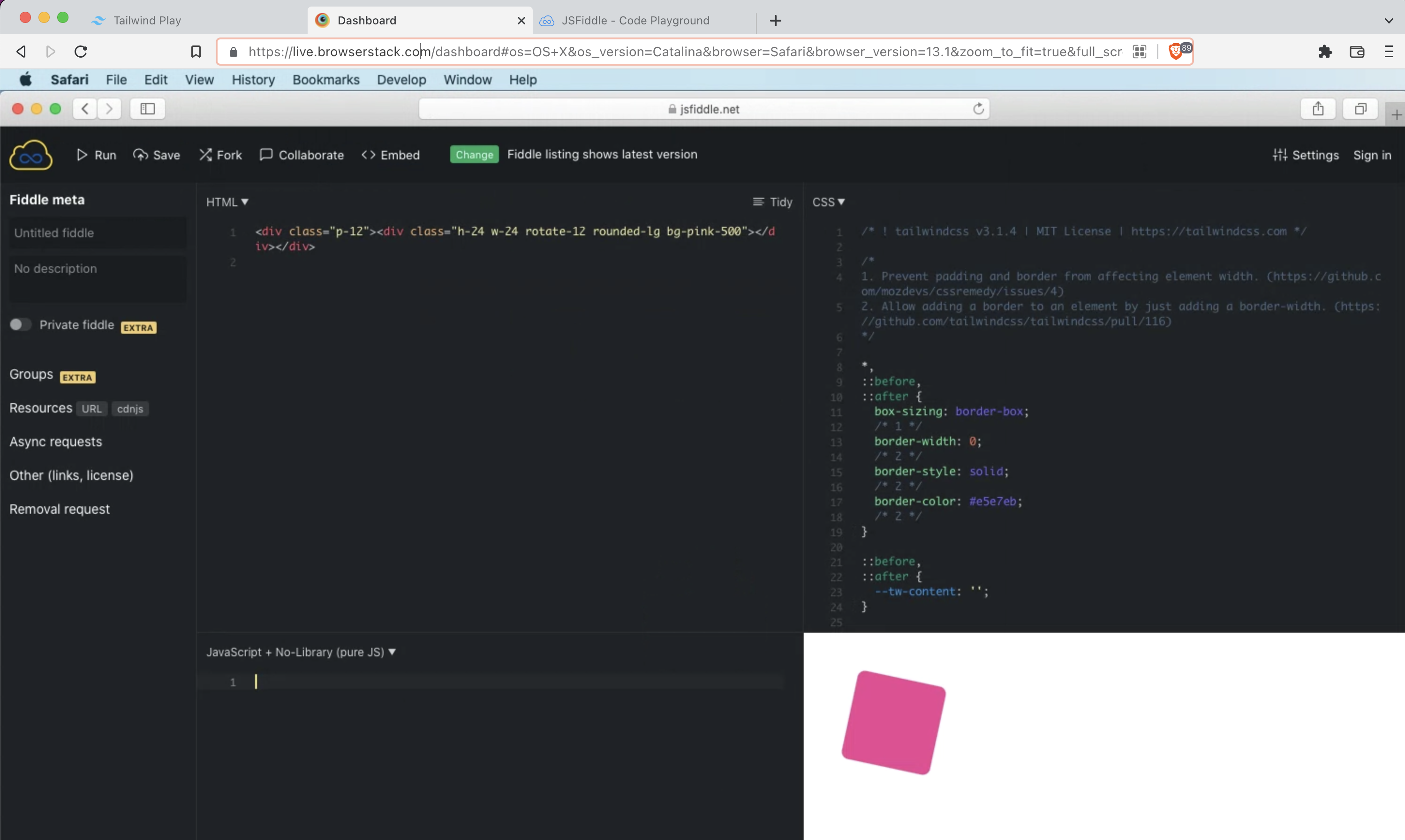The image size is (1405, 840).
Task: Open the Develop menu
Action: (401, 79)
